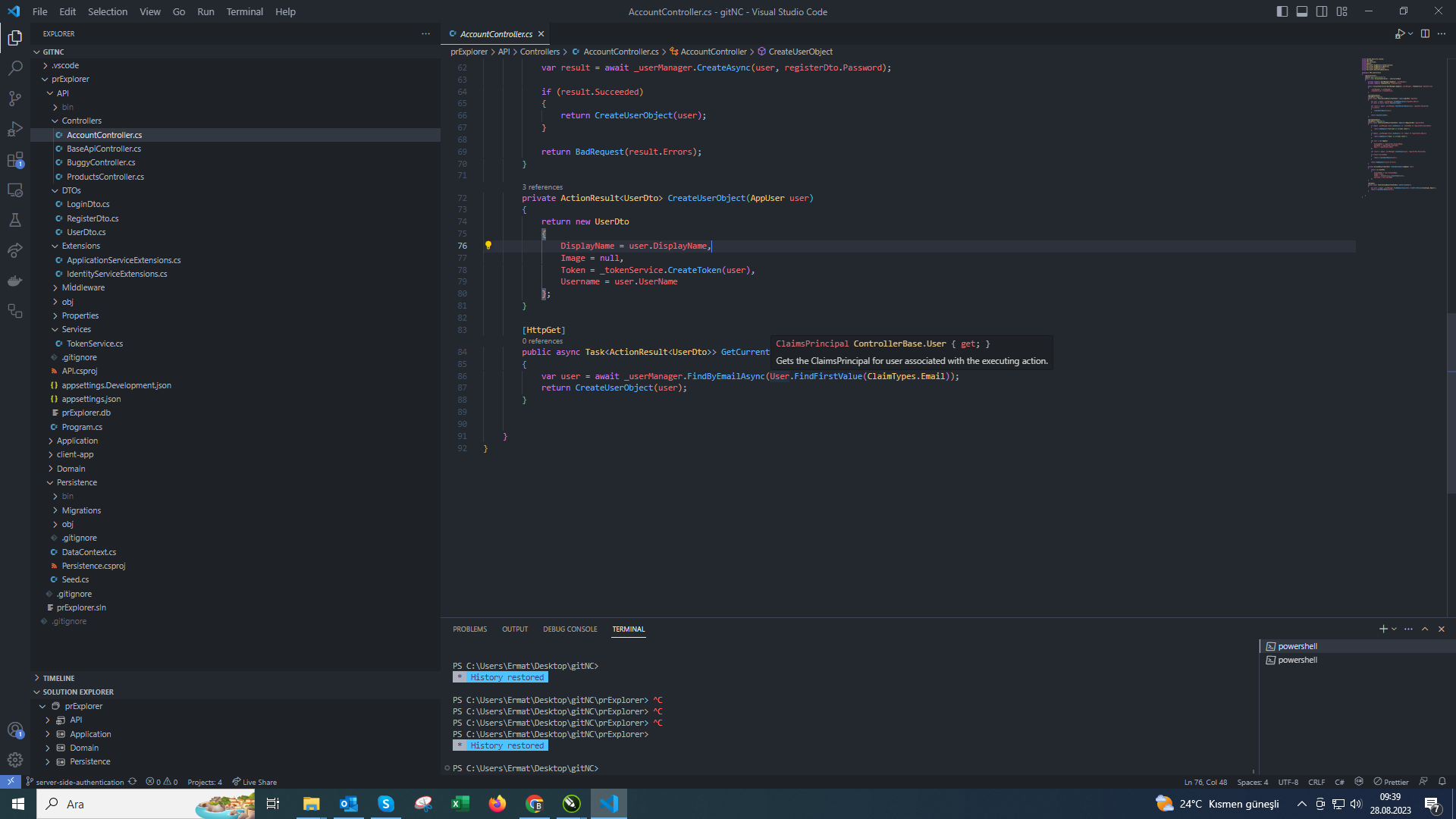
Task: Open editor More Actions menu
Action: (1442, 33)
